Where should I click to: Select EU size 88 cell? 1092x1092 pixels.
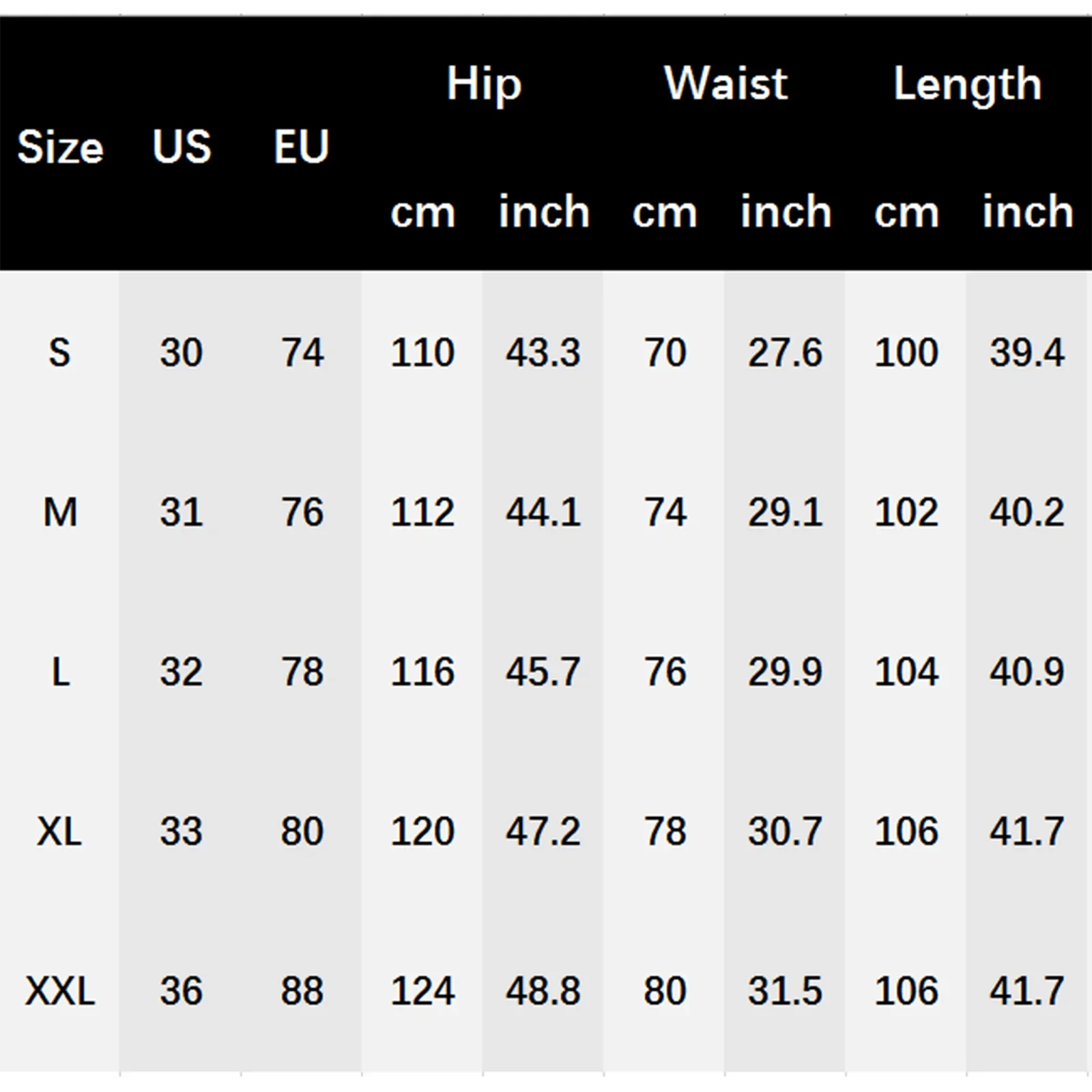coord(302,991)
